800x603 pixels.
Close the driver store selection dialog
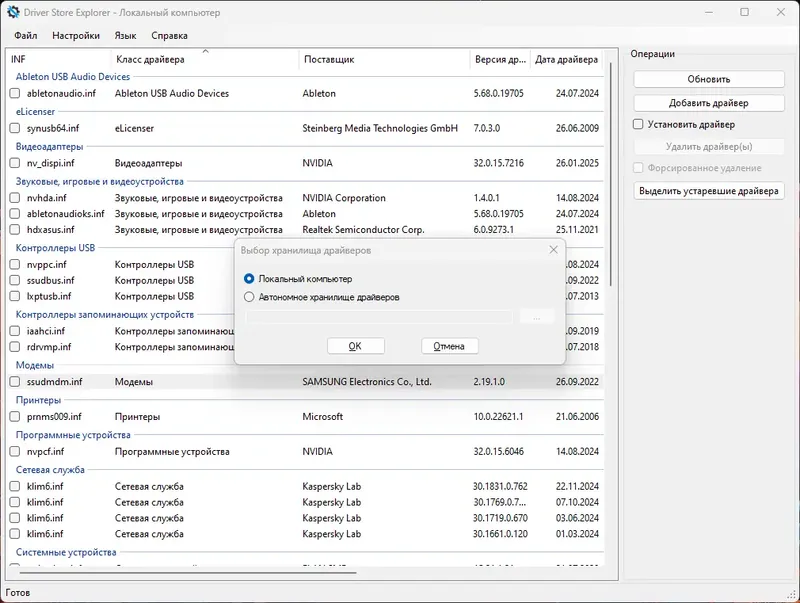pos(554,250)
